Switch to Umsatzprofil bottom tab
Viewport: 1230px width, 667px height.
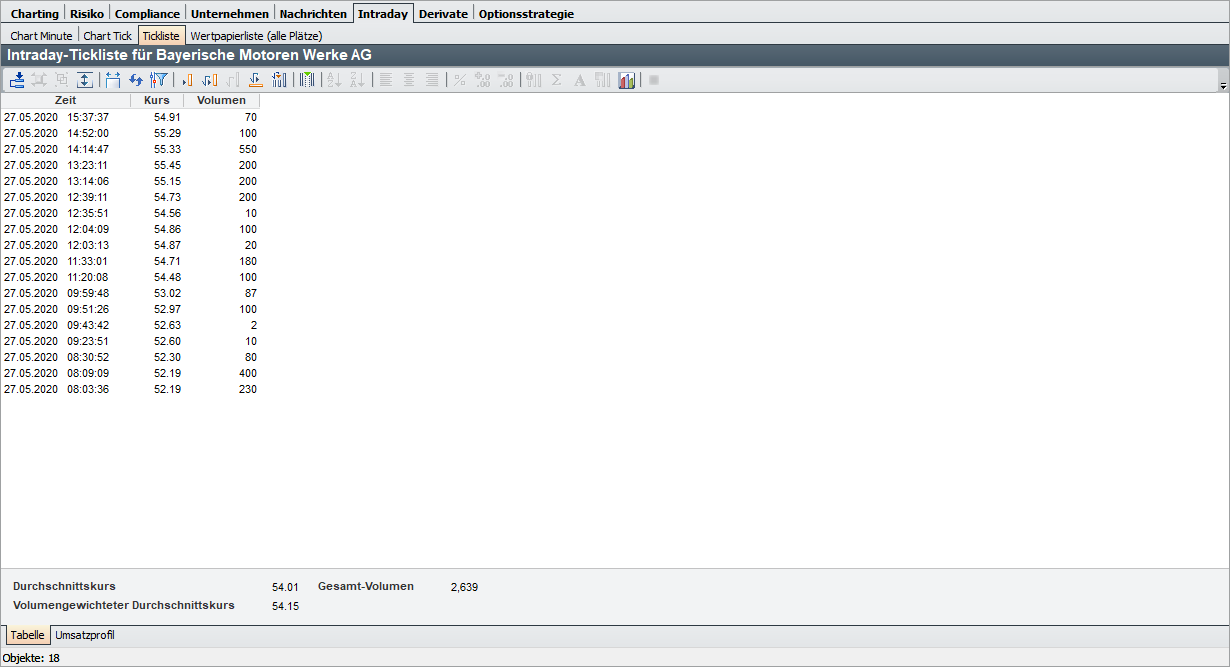pyautogui.click(x=85, y=635)
